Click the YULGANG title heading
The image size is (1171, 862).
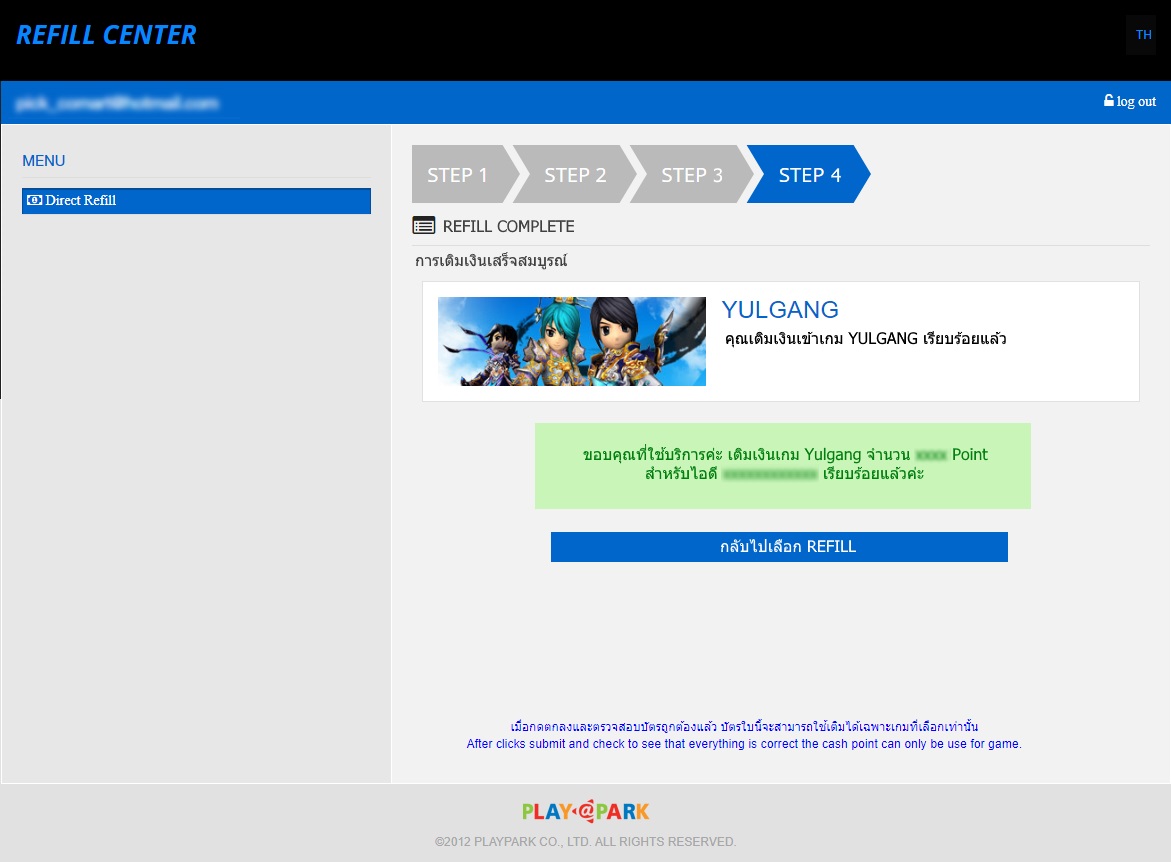pos(780,309)
